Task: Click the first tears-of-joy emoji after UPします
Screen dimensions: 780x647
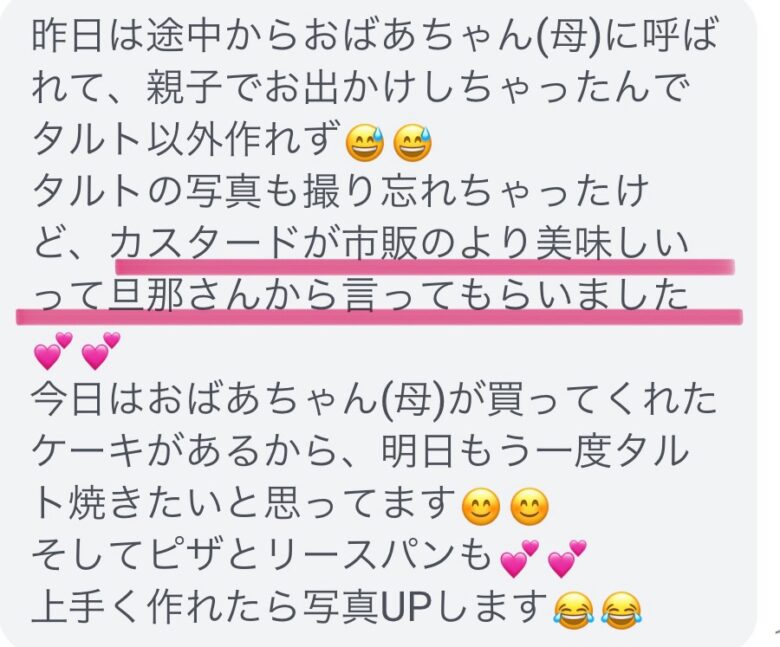Action: 574,611
